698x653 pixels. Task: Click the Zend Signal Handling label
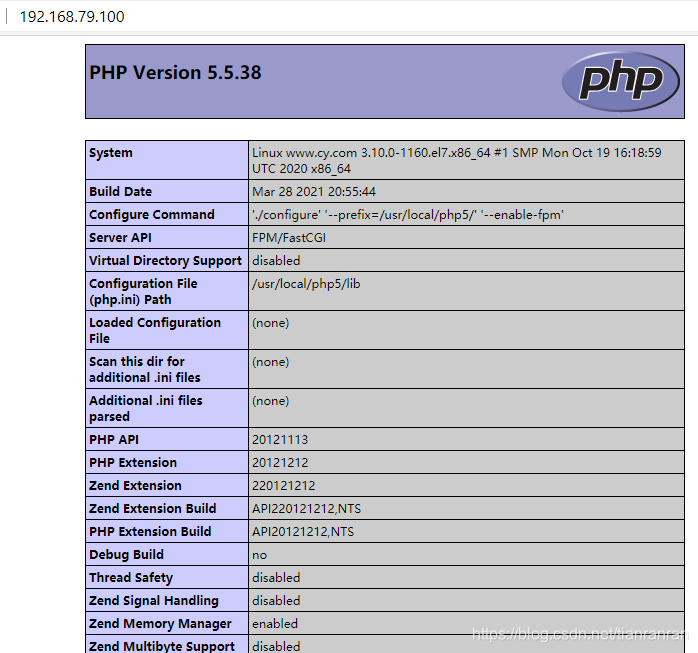pyautogui.click(x=154, y=601)
